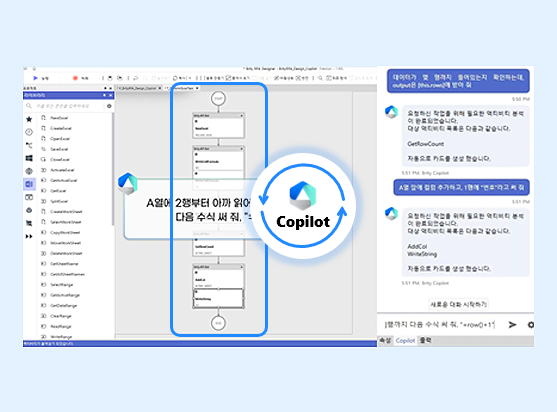Image resolution: width=557 pixels, height=412 pixels.
Task: Click the undo arrow in the toolbar
Action: (x=136, y=78)
